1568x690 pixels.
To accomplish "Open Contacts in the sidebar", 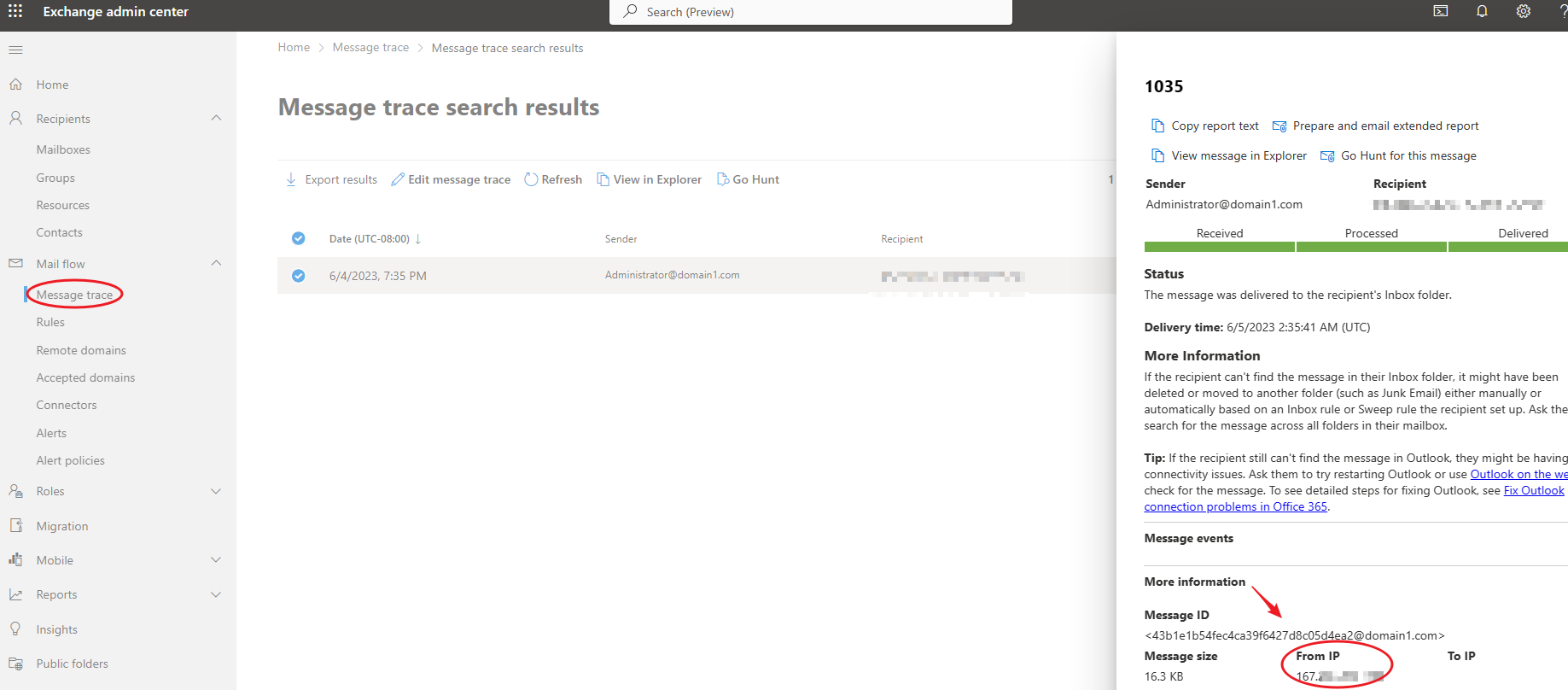I will [x=60, y=232].
